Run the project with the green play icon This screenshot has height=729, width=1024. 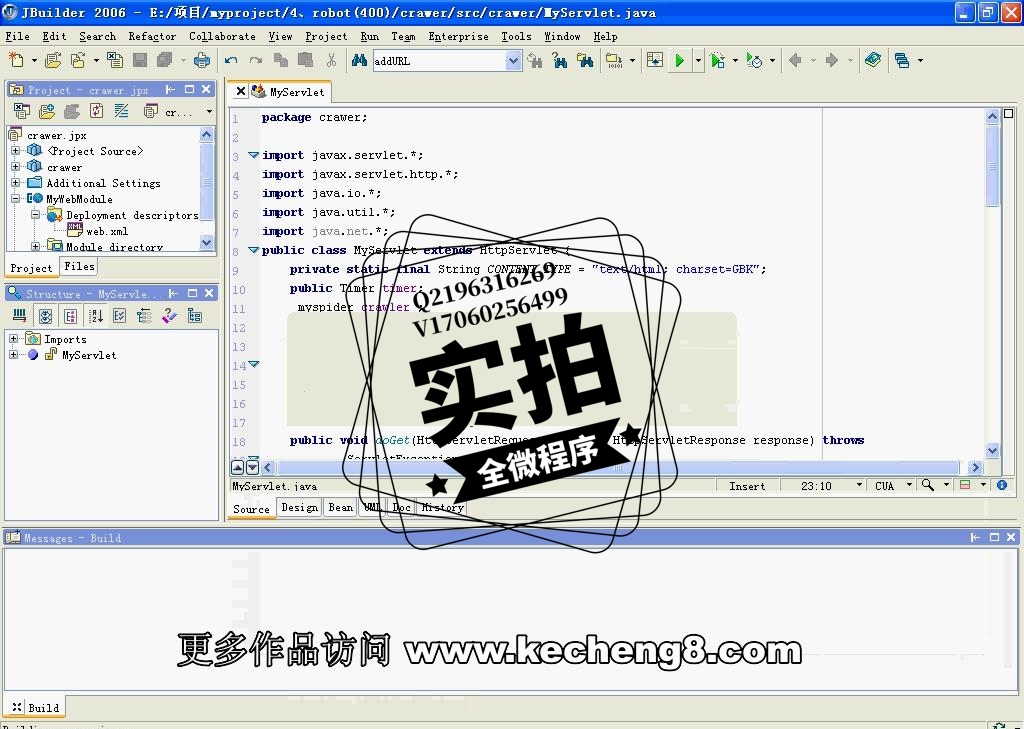coord(679,61)
